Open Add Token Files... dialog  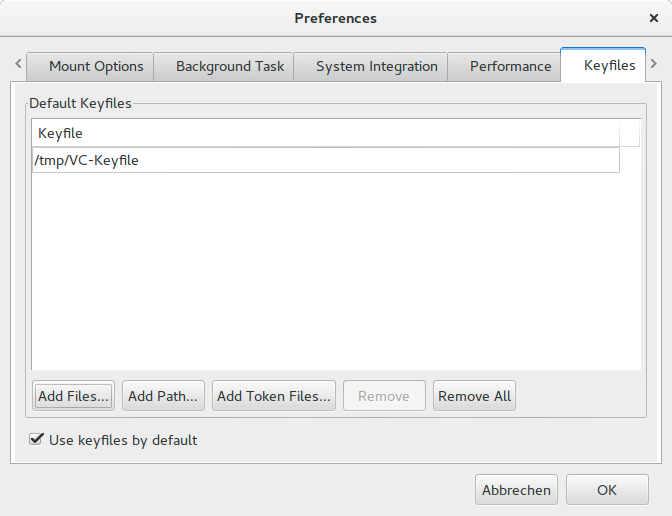coord(274,396)
